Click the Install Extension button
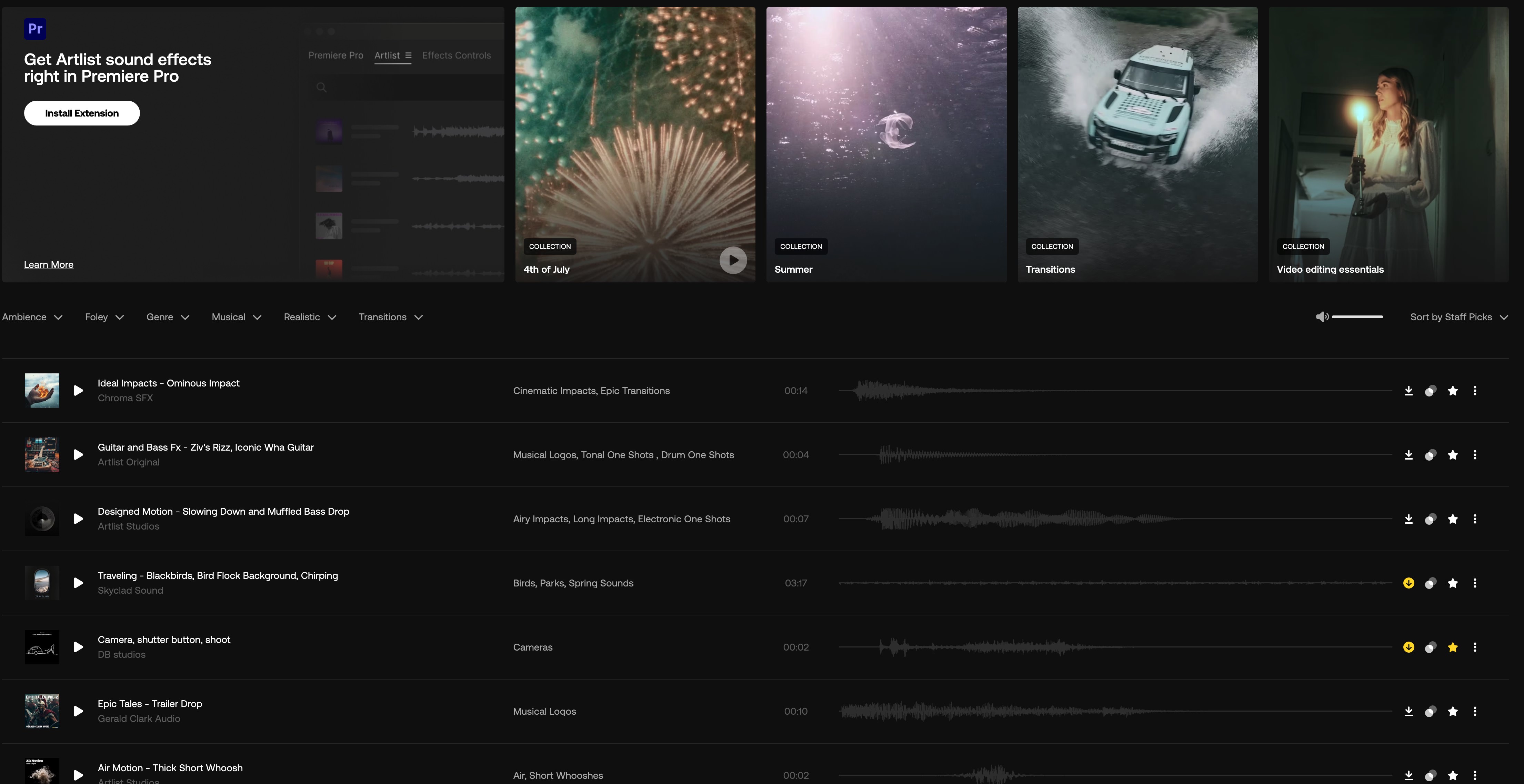 click(x=82, y=113)
